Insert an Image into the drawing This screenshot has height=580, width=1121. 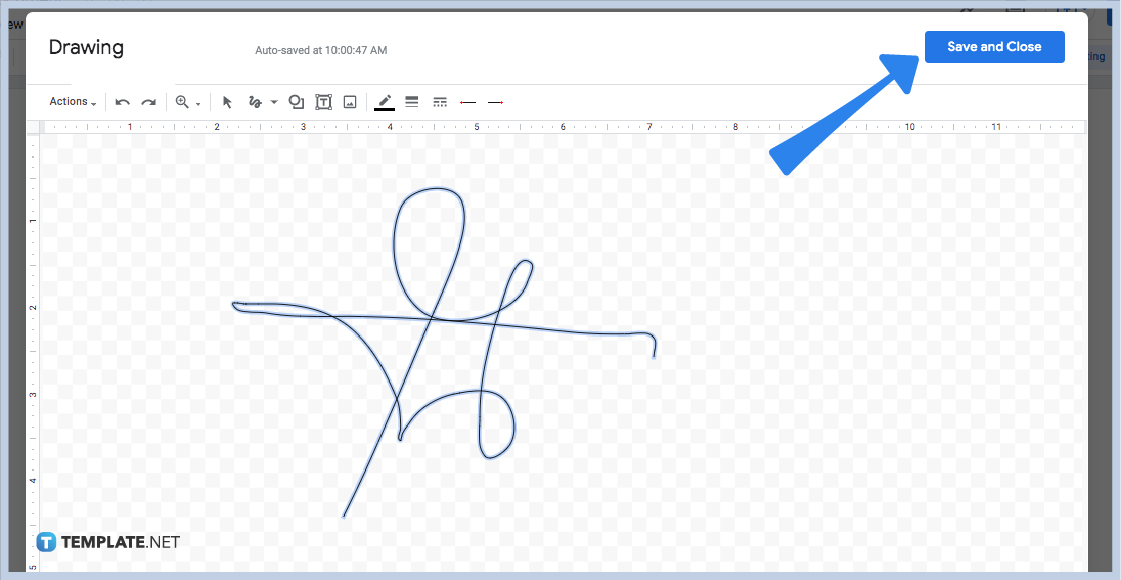pos(350,101)
